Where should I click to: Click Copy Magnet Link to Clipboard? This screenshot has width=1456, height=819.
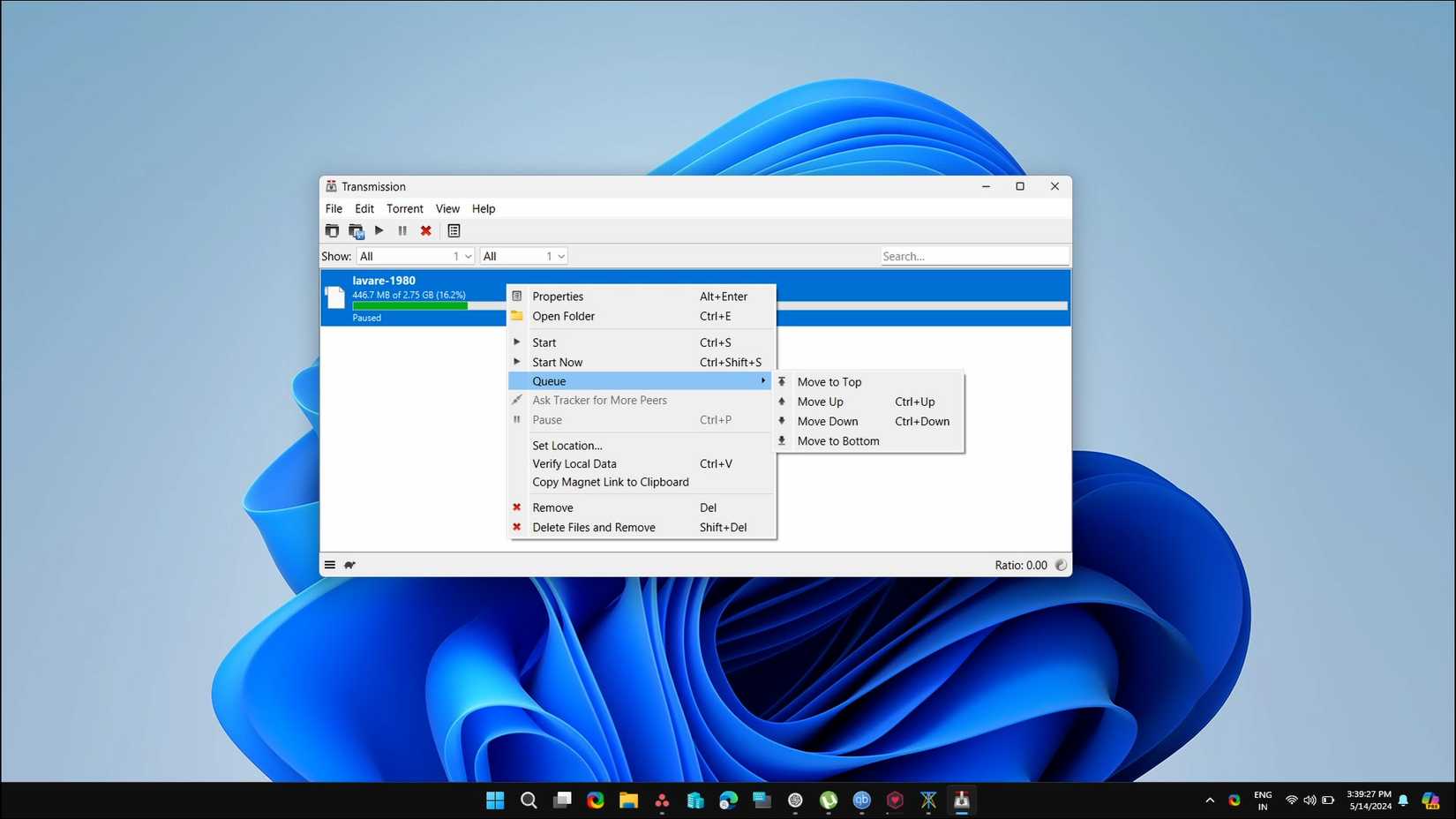[x=610, y=483]
